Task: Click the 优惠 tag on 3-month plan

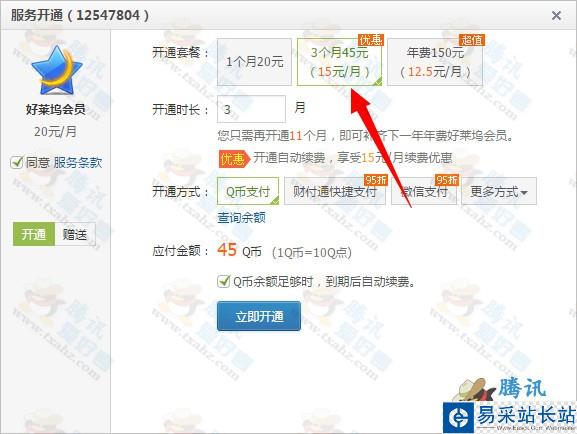Action: [371, 40]
